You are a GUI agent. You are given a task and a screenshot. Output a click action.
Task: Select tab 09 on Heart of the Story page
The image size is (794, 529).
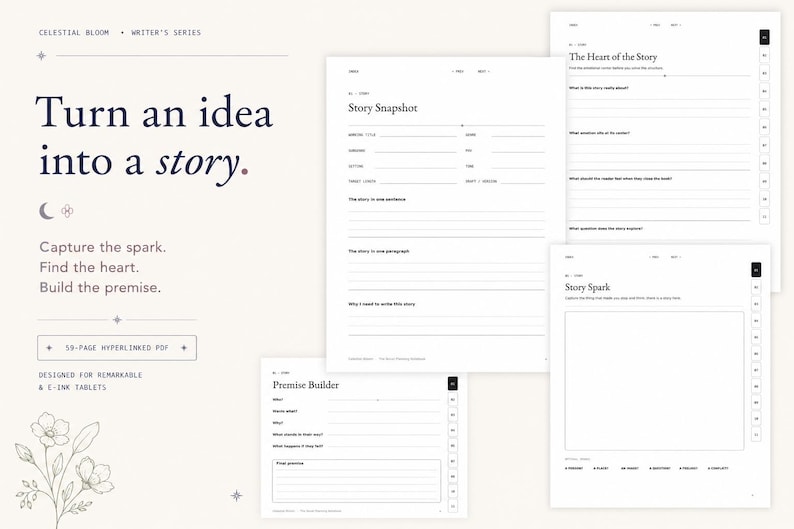pos(765,181)
